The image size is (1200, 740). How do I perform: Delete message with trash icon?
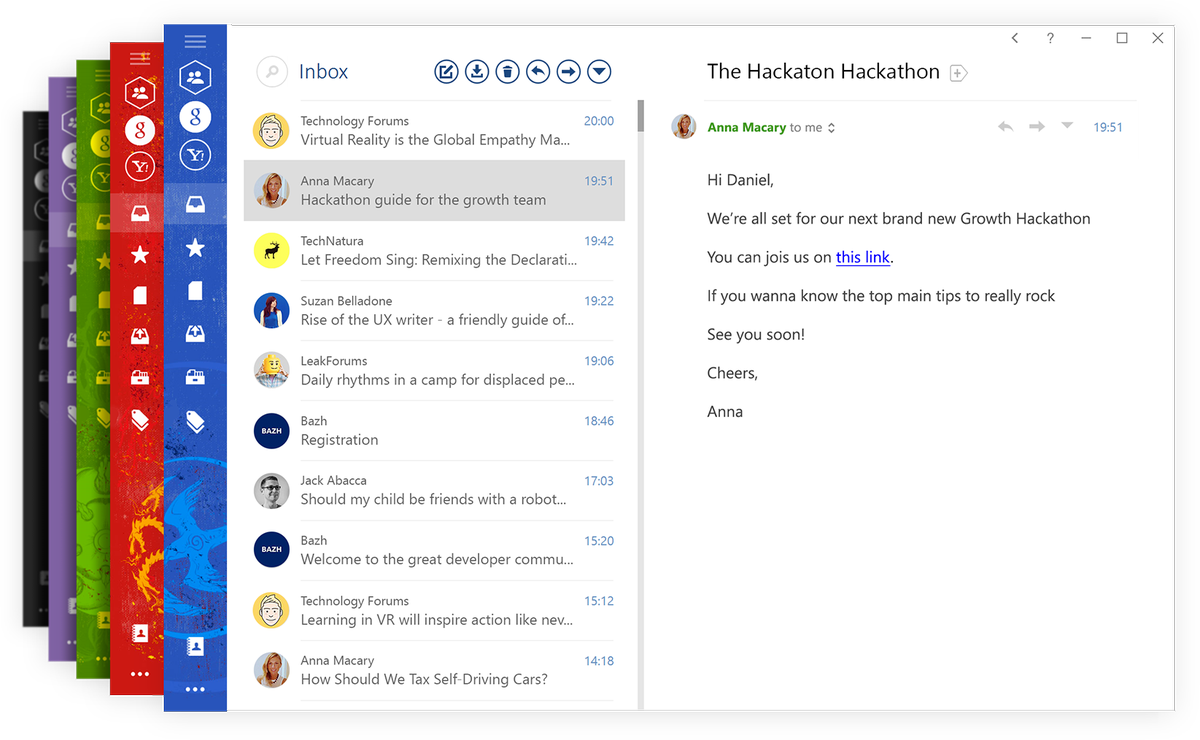[508, 72]
